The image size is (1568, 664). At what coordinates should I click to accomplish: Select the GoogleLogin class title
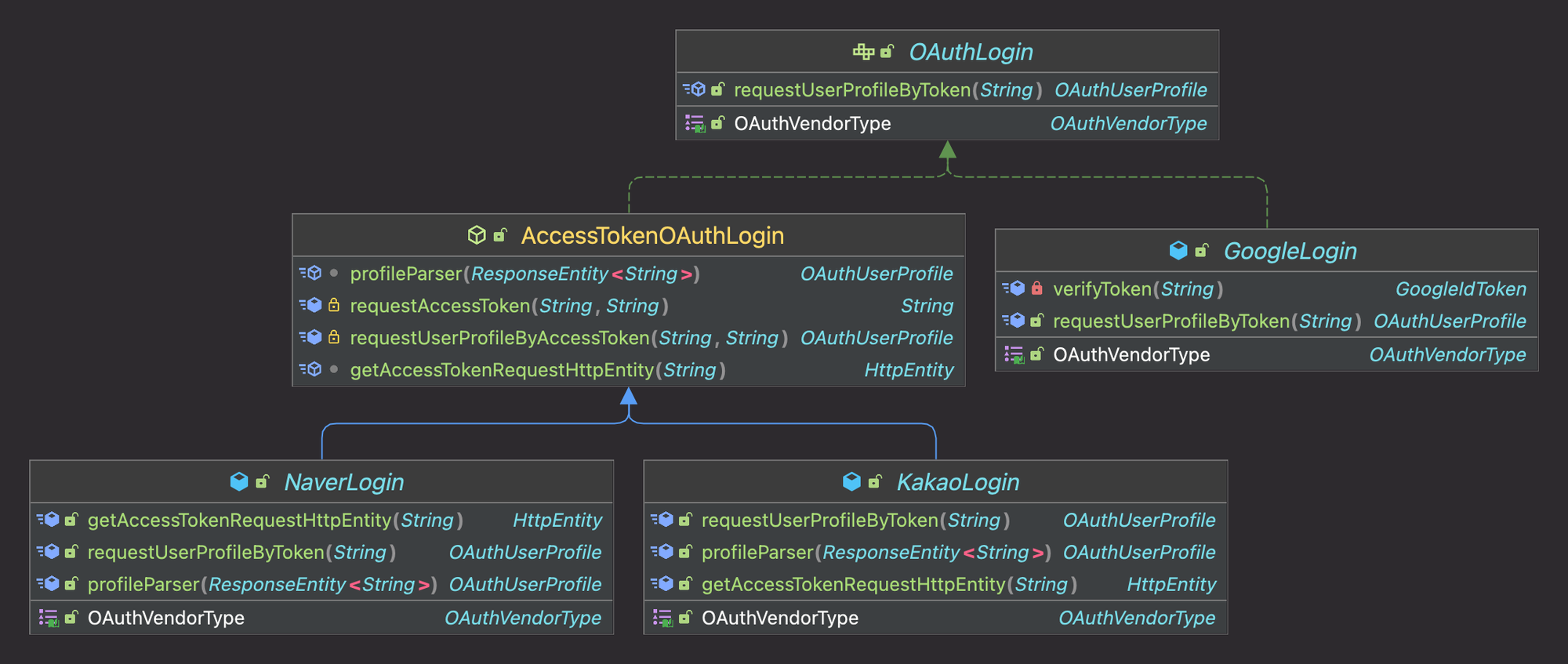point(1290,251)
